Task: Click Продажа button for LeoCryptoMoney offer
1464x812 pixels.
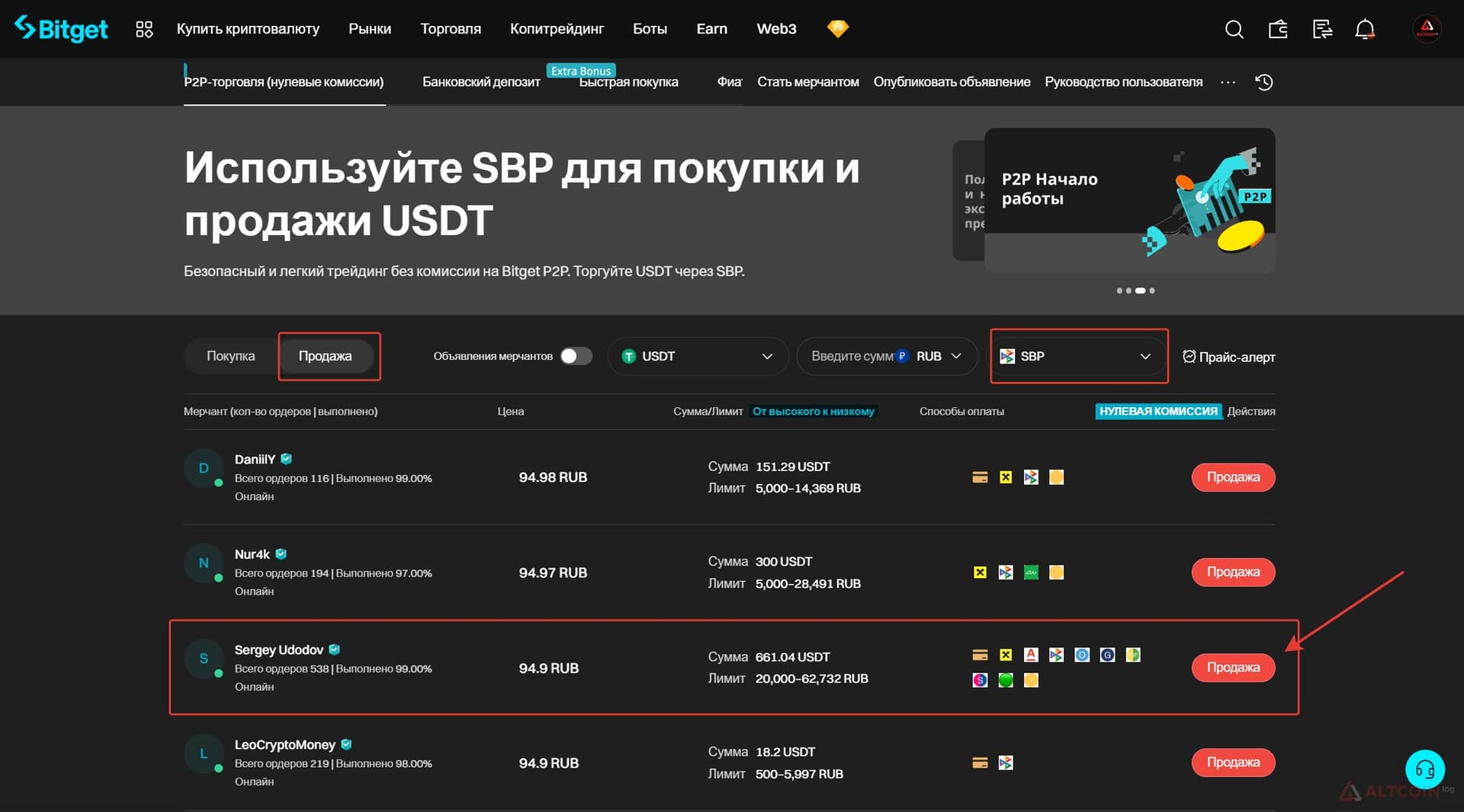Action: coord(1233,762)
